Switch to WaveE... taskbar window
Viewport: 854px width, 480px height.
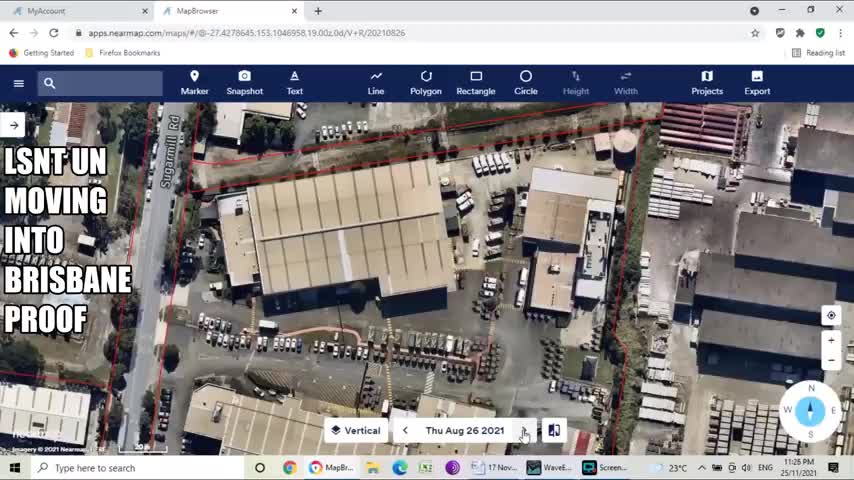pyautogui.click(x=549, y=468)
